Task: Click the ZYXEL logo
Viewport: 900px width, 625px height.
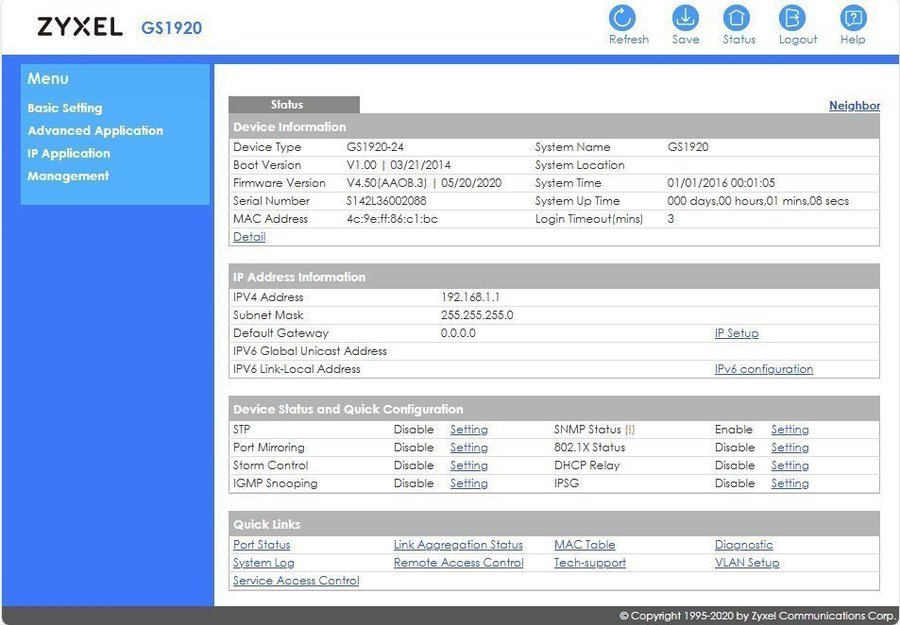Action: point(79,27)
